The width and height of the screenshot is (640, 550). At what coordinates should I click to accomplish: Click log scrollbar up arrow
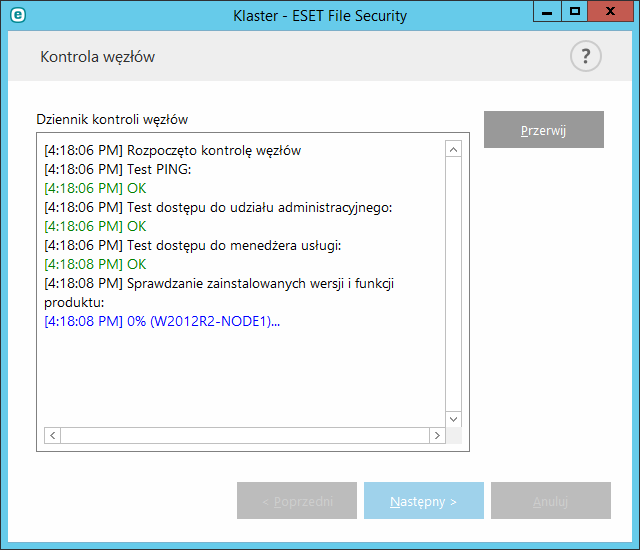point(453,149)
